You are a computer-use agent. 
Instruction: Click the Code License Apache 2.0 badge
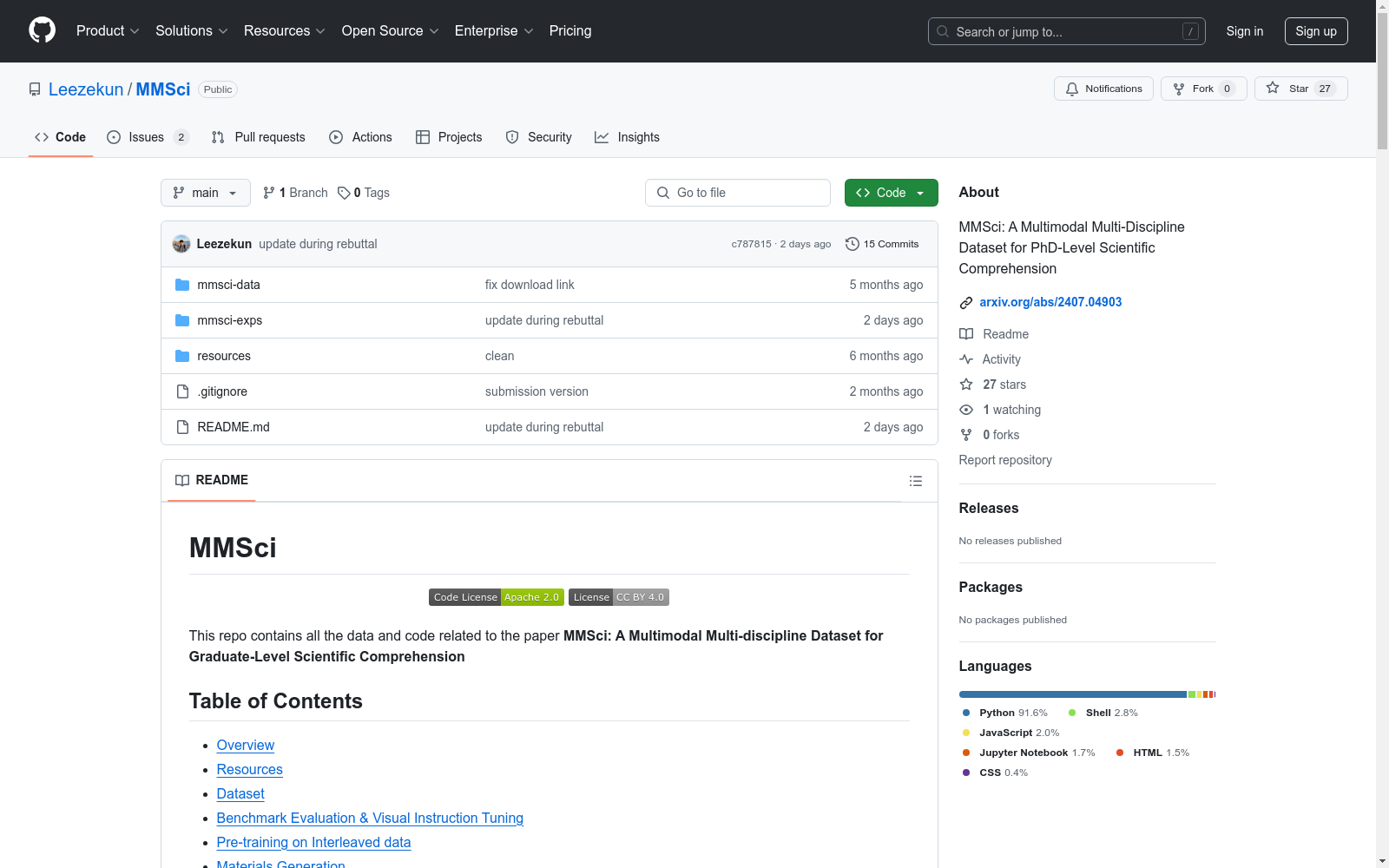click(x=497, y=597)
